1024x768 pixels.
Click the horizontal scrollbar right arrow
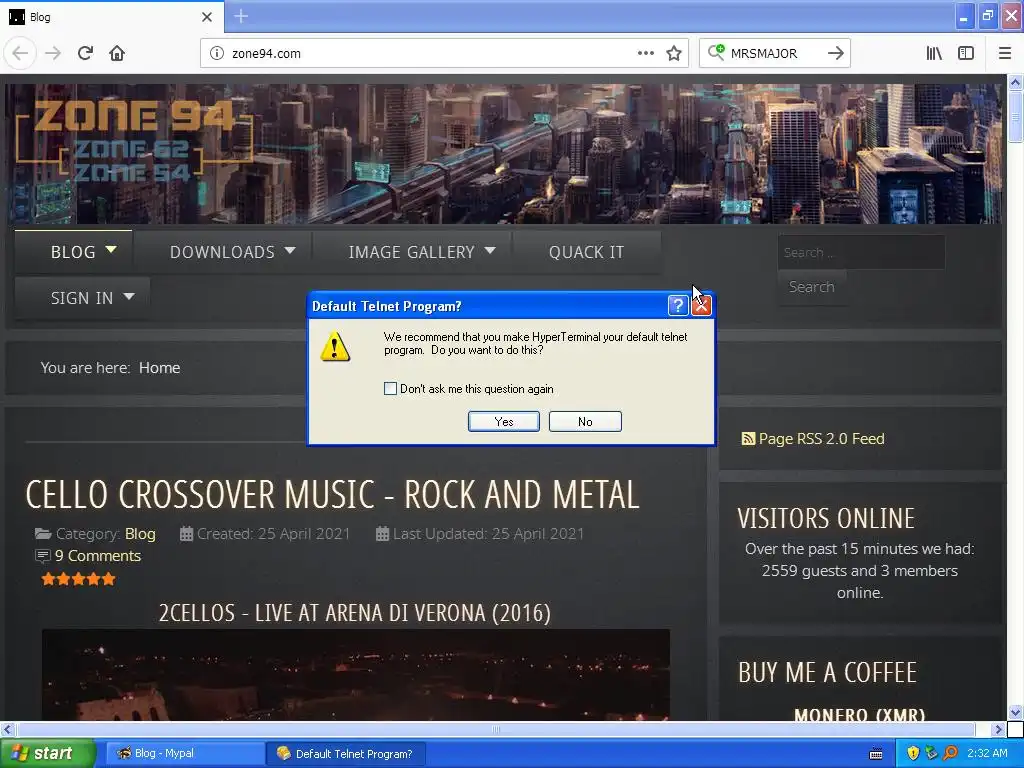click(998, 729)
